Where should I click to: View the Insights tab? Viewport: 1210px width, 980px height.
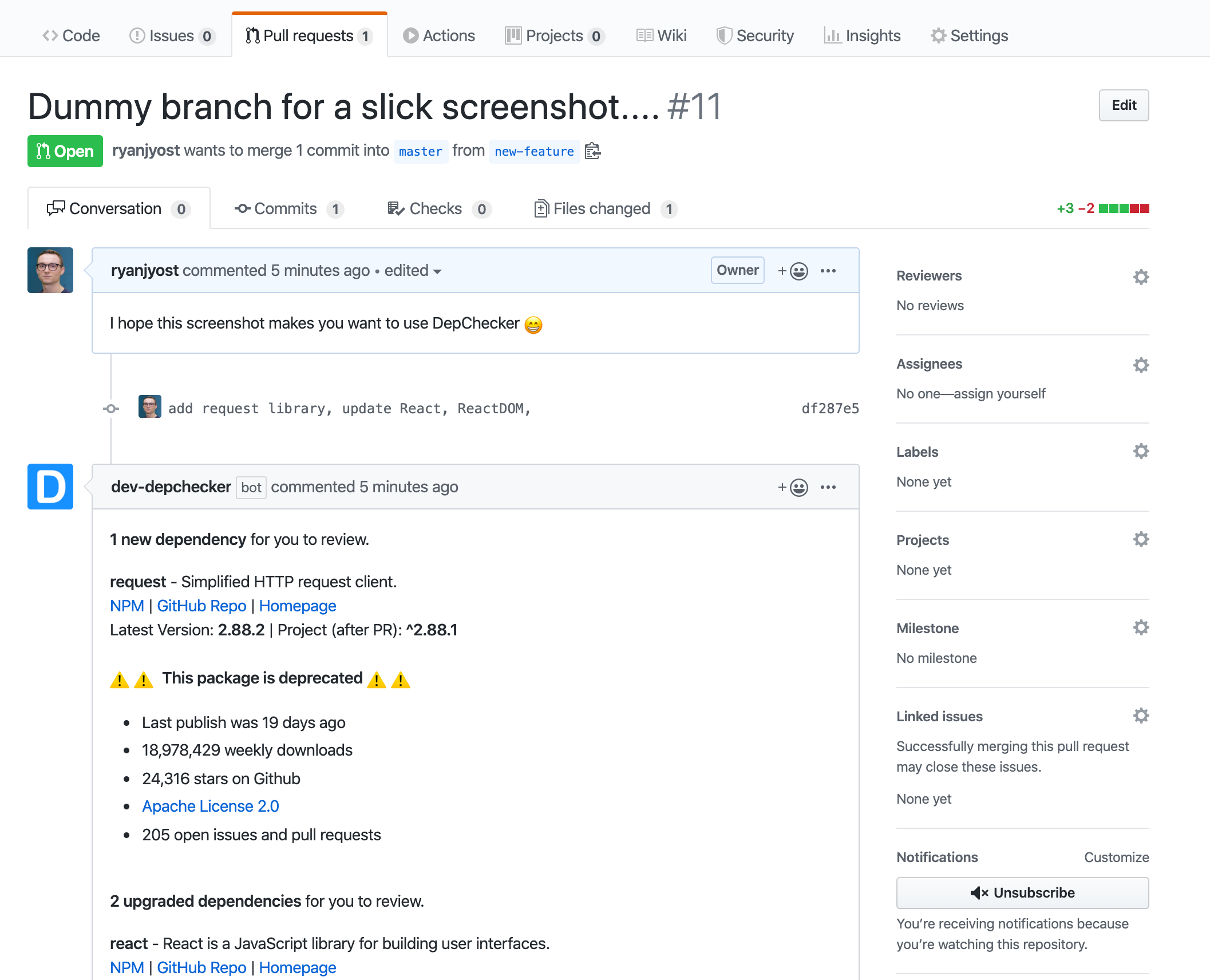click(x=862, y=35)
